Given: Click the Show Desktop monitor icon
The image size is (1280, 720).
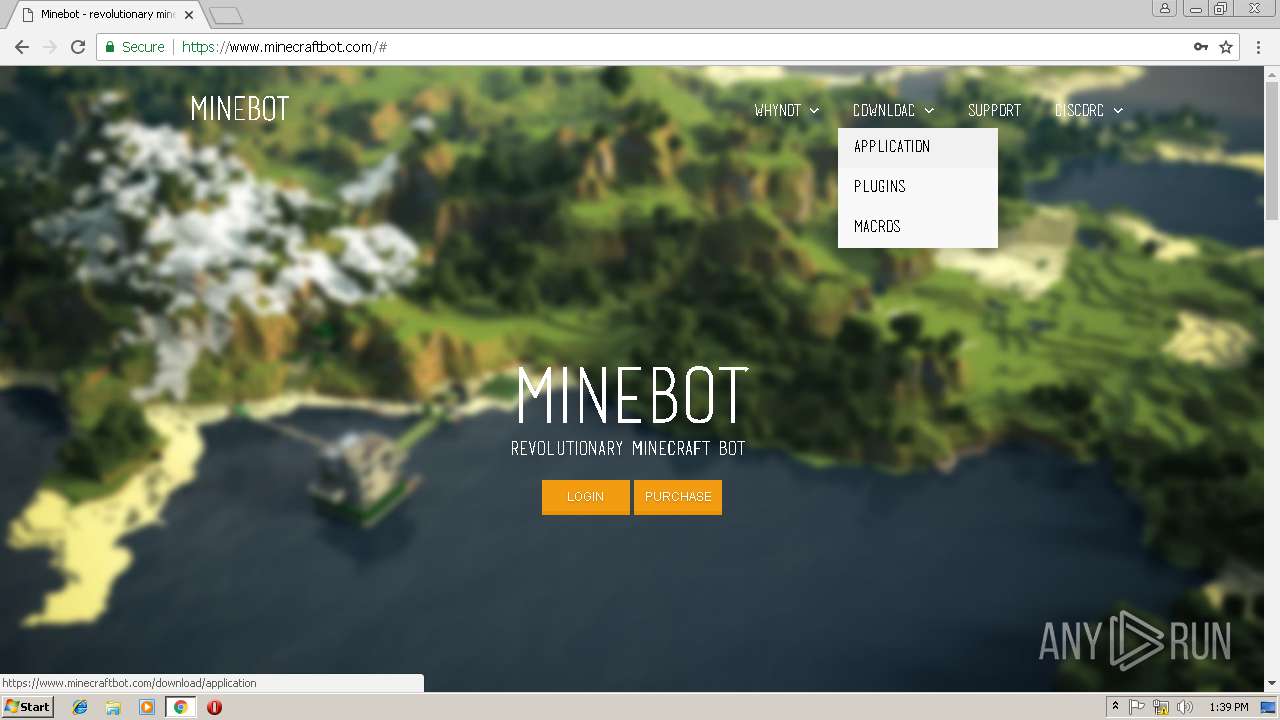Looking at the screenshot, I should pyautogui.click(x=1268, y=707).
